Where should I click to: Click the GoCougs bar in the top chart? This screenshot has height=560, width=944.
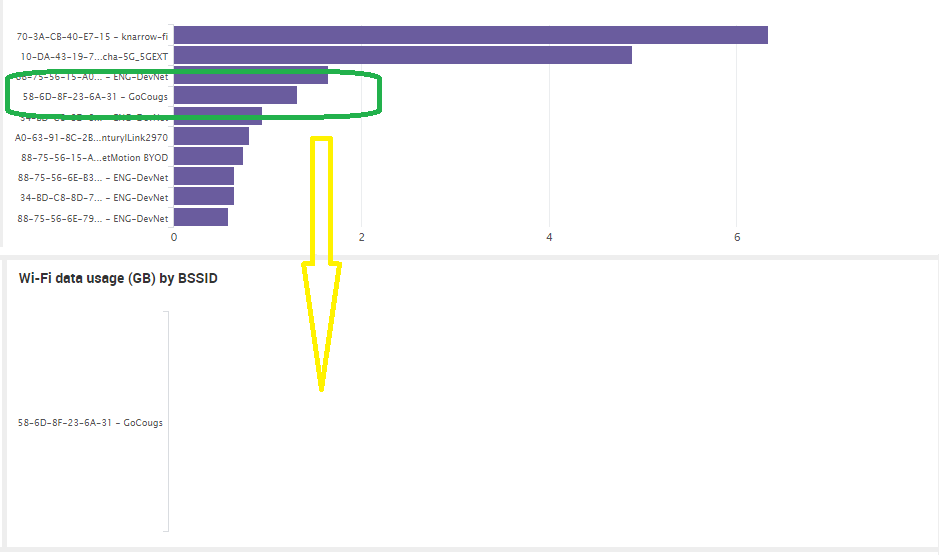[x=235, y=95]
